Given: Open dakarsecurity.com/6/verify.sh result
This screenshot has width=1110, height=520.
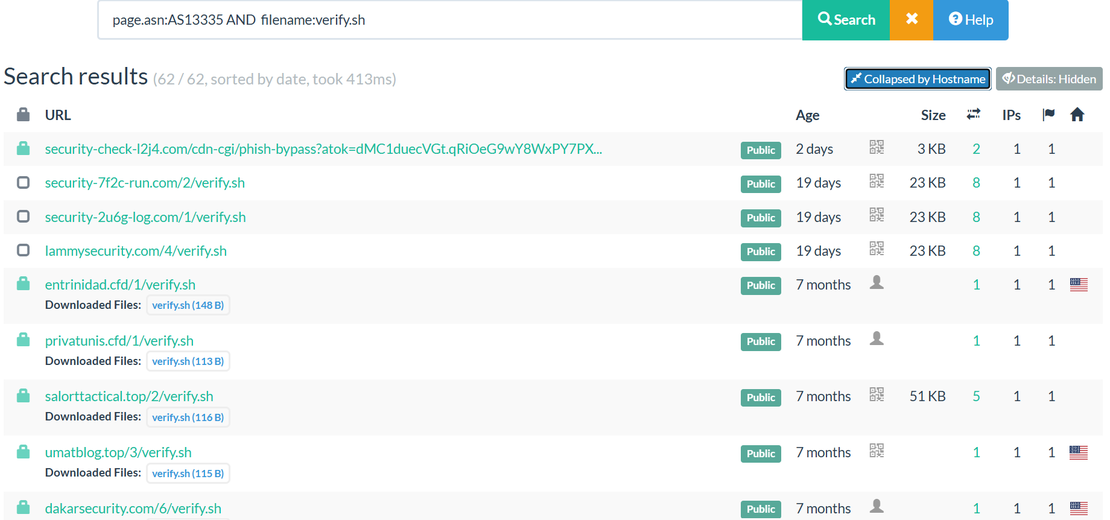Looking at the screenshot, I should (x=133, y=508).
